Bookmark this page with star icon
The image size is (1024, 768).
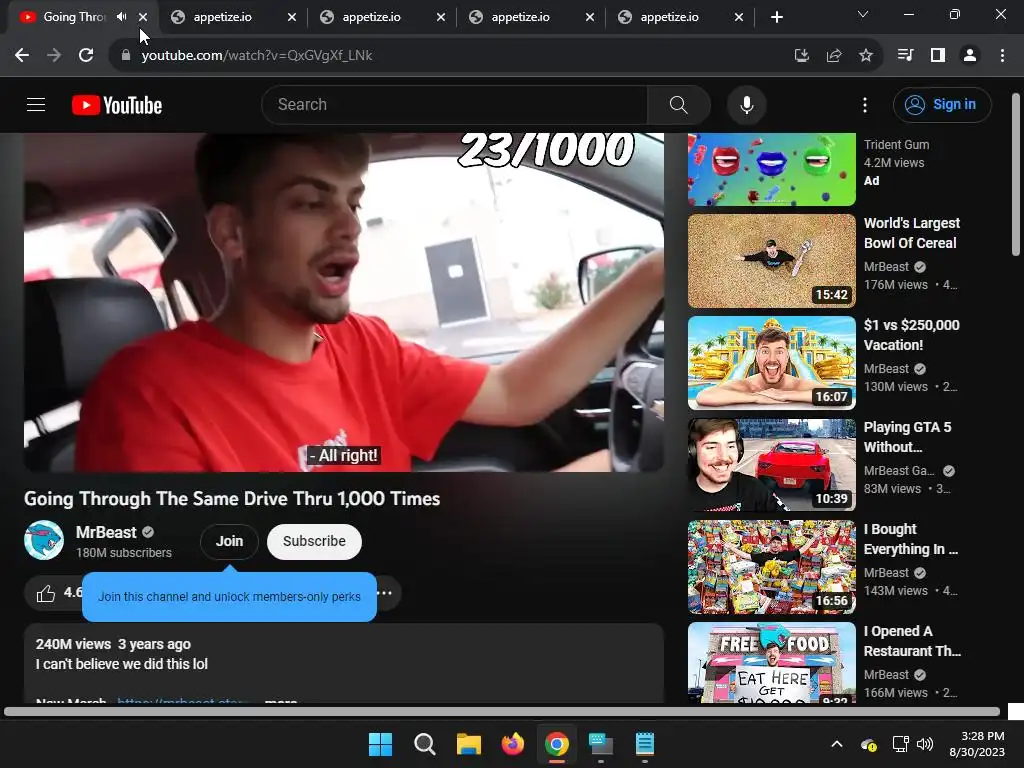[865, 56]
